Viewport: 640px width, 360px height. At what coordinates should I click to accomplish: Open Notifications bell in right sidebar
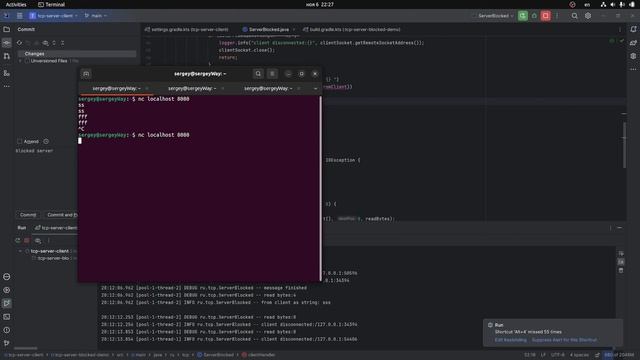pyautogui.click(x=633, y=29)
